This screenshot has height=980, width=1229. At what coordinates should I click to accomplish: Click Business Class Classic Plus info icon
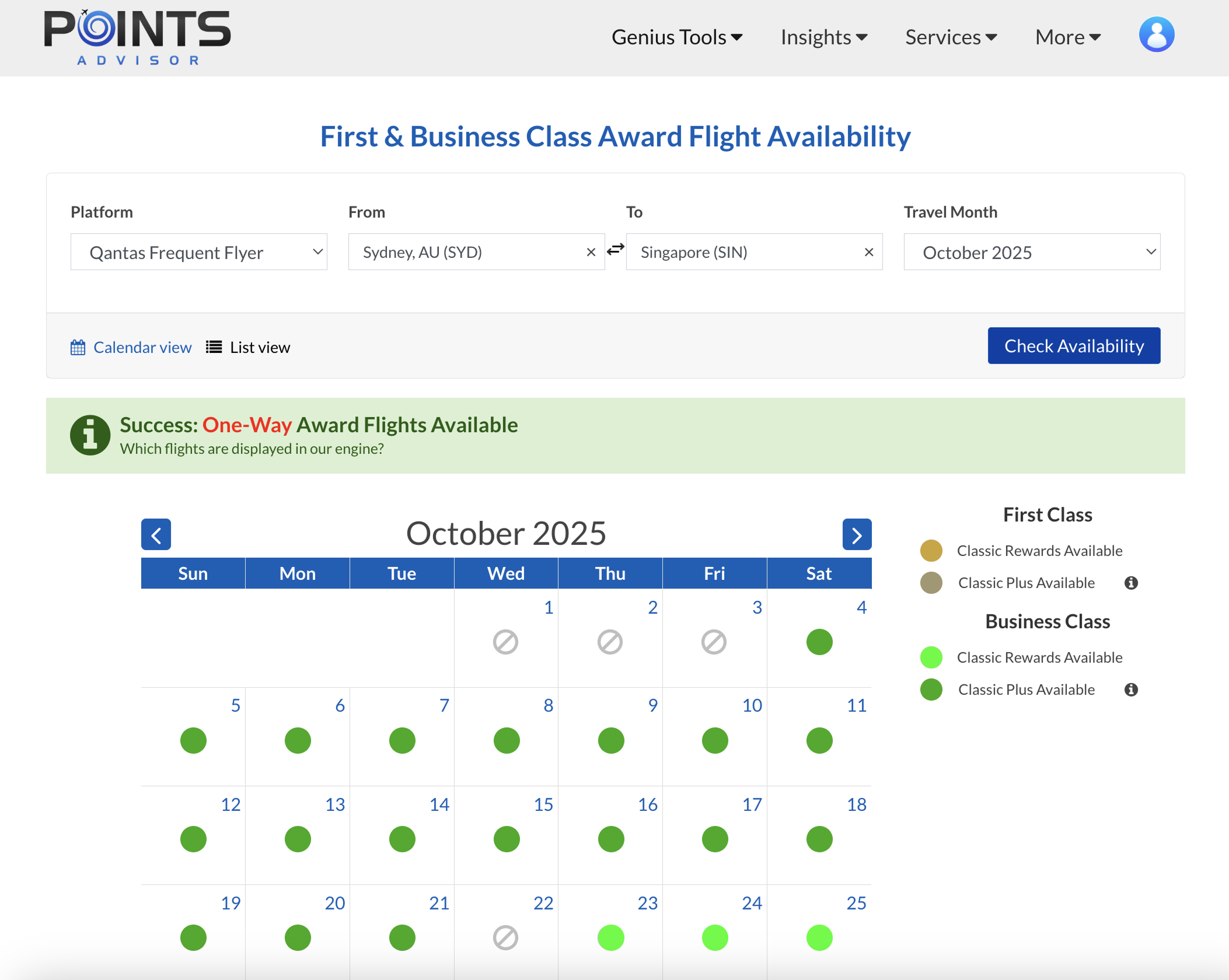[x=1131, y=689]
